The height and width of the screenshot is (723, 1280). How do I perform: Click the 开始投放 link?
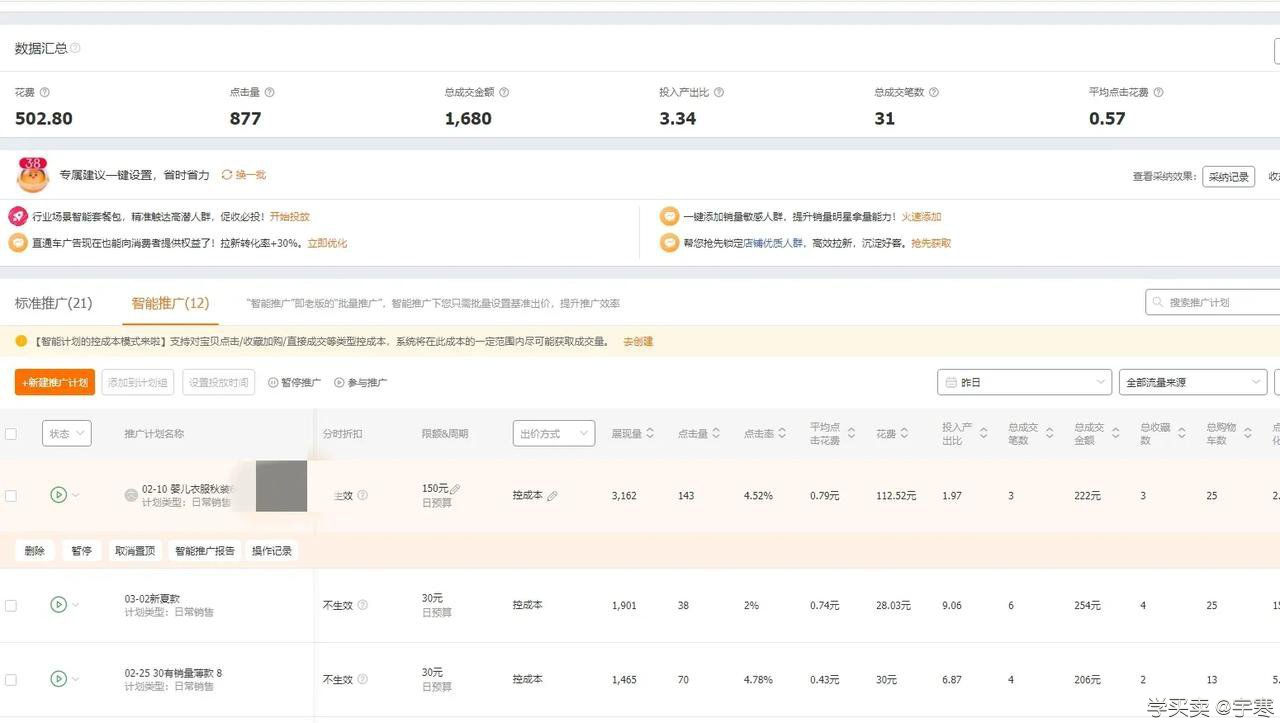tap(289, 216)
